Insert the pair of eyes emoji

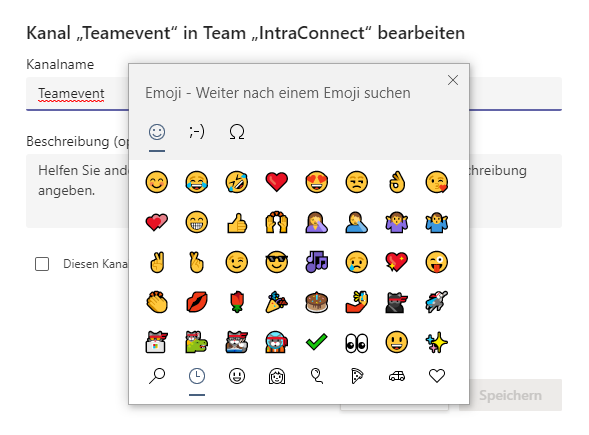[x=356, y=343]
